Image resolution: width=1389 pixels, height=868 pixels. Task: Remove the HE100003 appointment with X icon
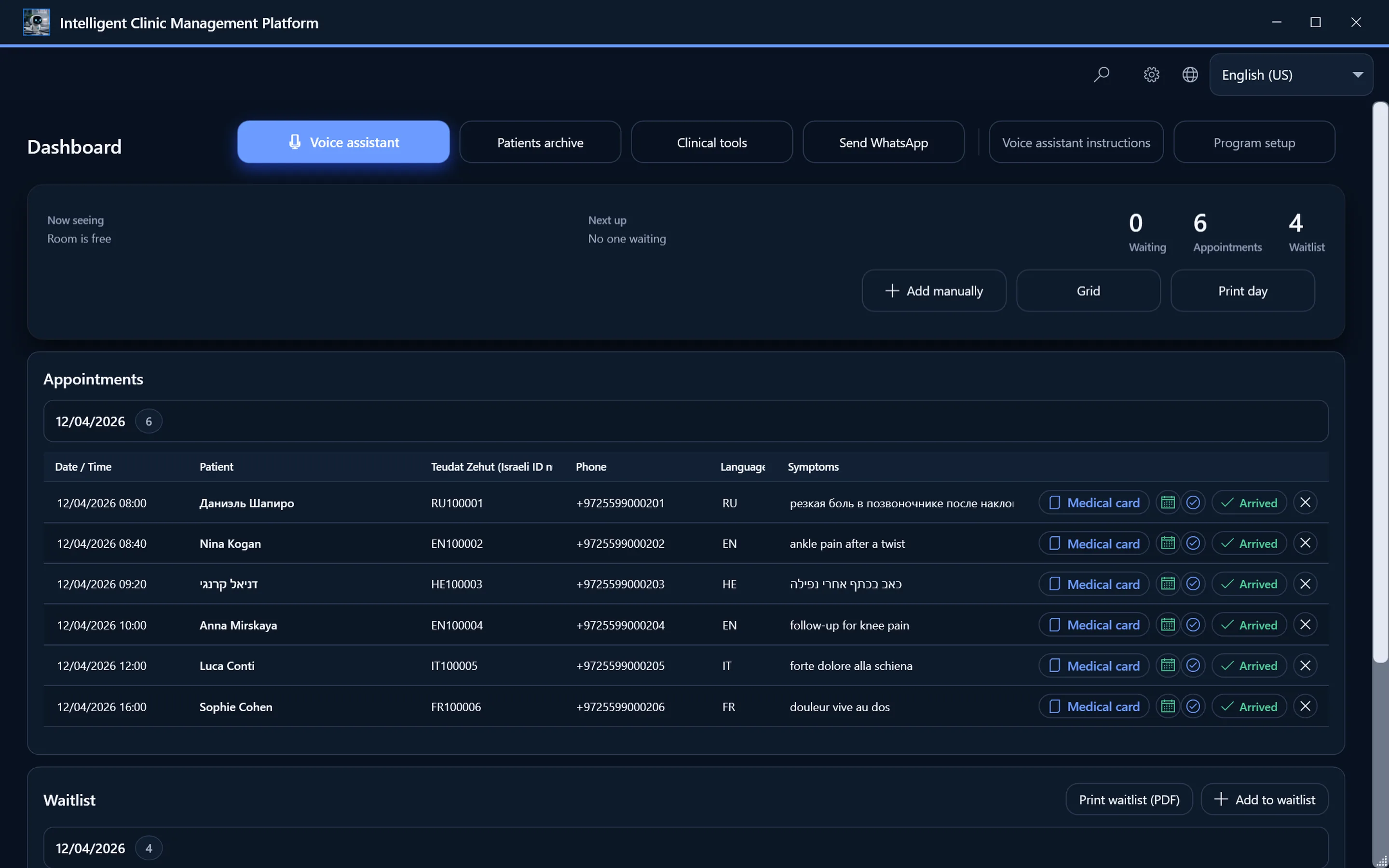tap(1305, 584)
